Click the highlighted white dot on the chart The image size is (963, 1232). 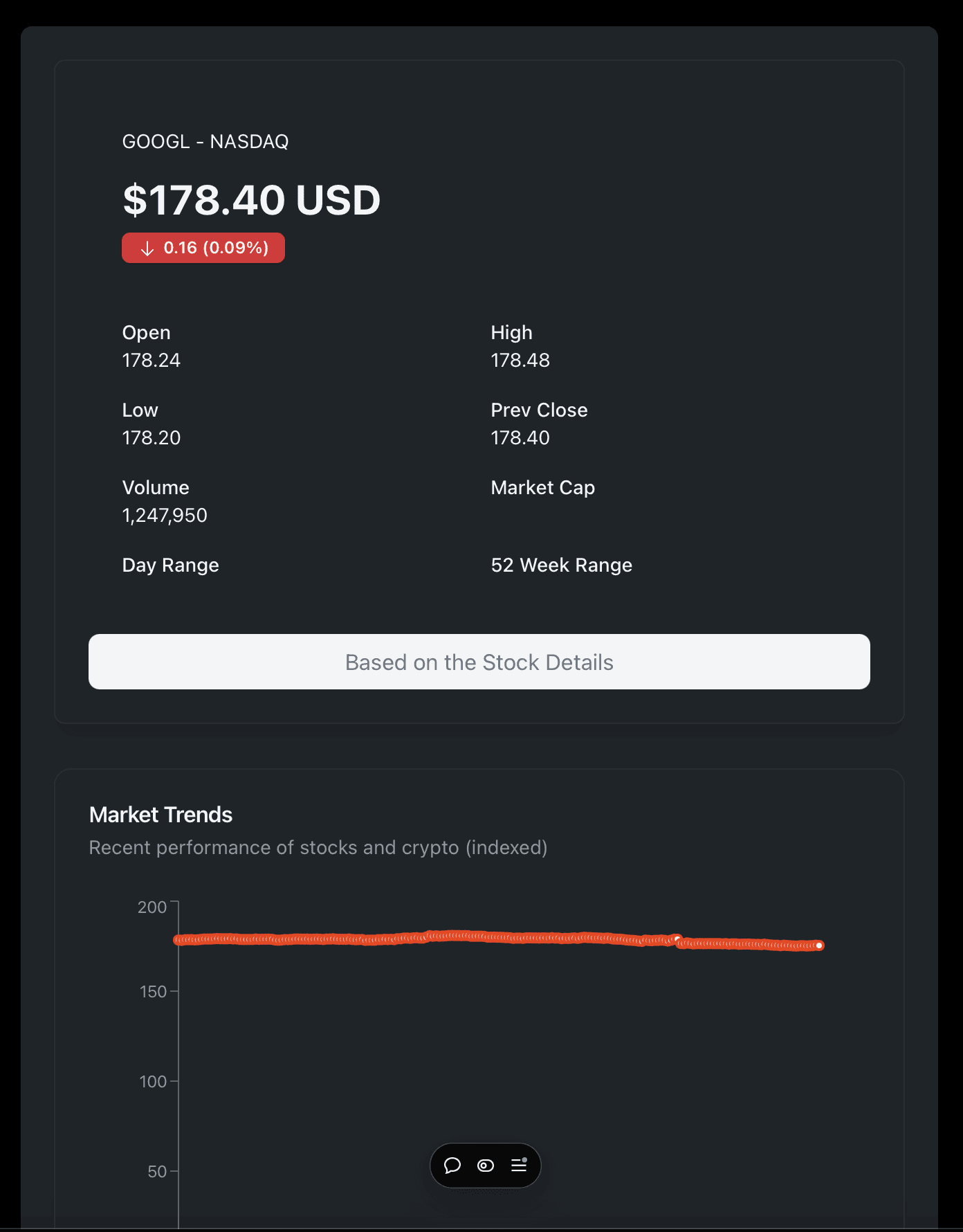pyautogui.click(x=677, y=938)
